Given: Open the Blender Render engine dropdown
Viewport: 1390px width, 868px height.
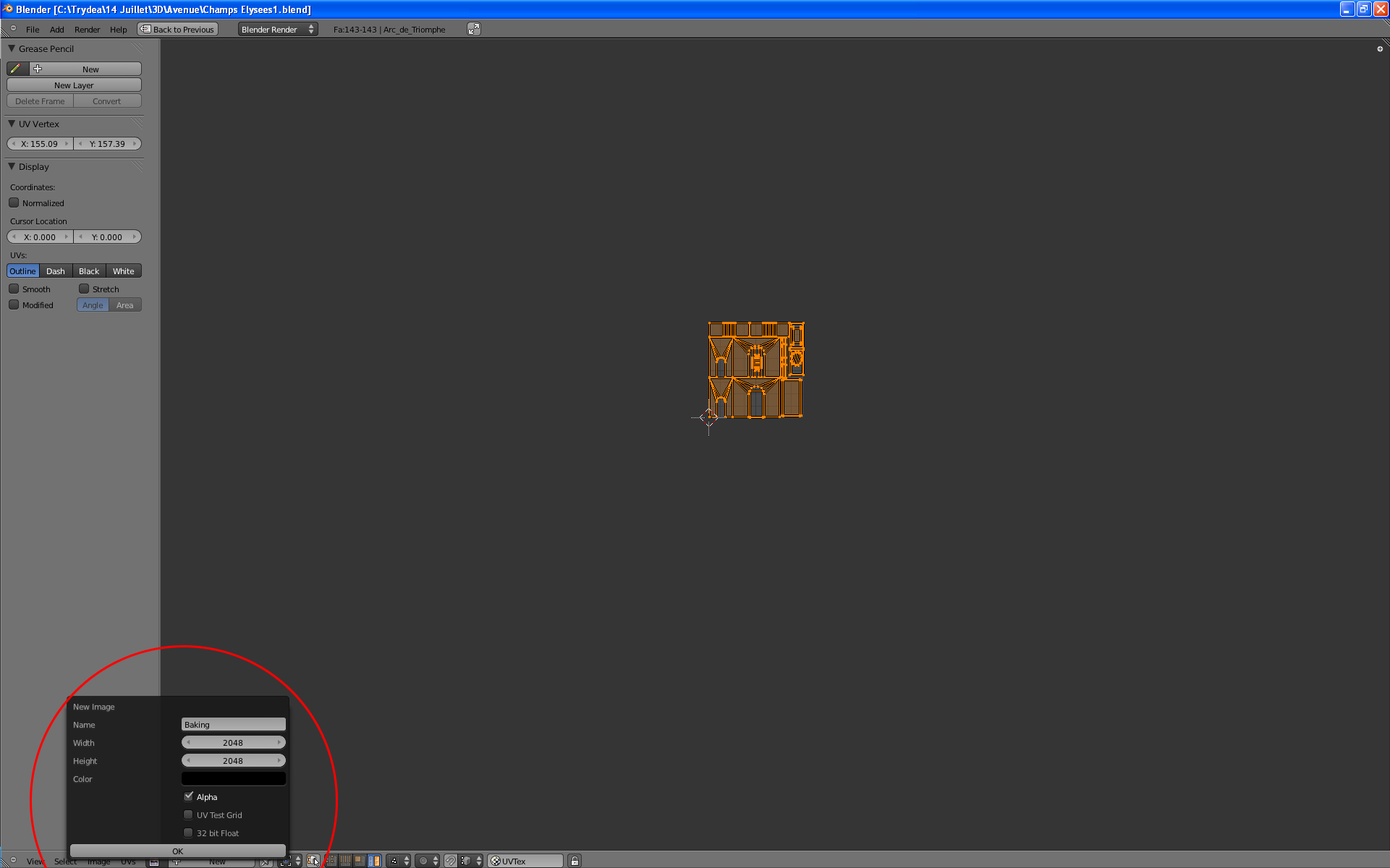Looking at the screenshot, I should (278, 29).
